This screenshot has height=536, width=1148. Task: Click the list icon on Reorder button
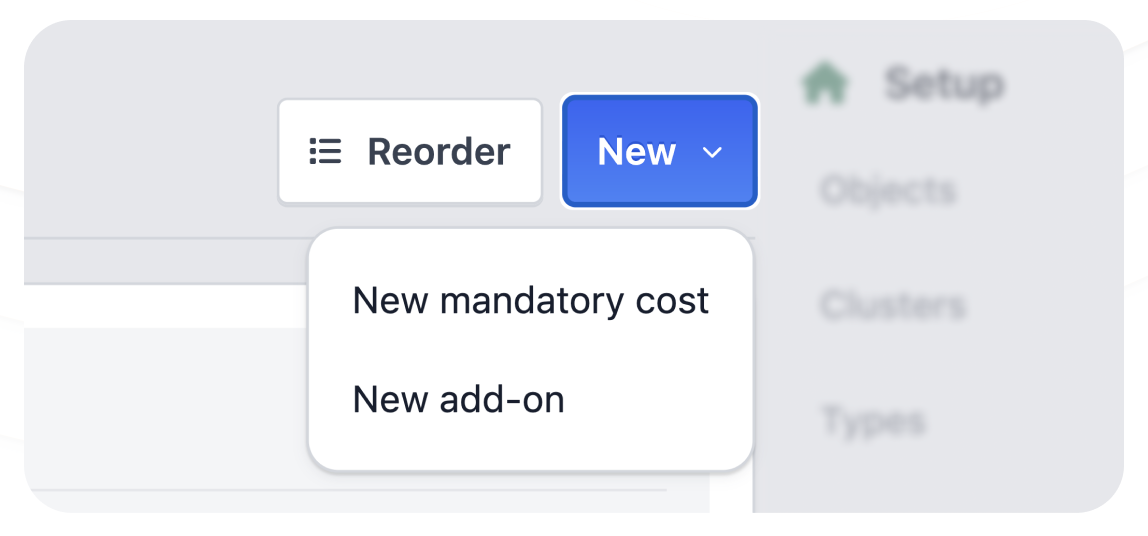[325, 152]
